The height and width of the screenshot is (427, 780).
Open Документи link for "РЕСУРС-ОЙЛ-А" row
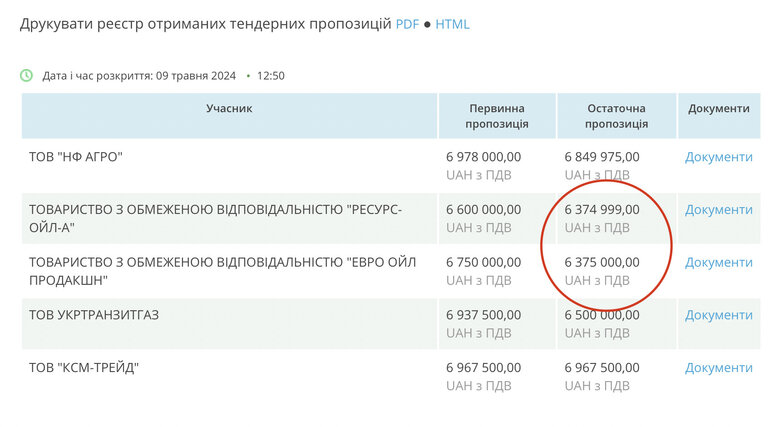(718, 210)
